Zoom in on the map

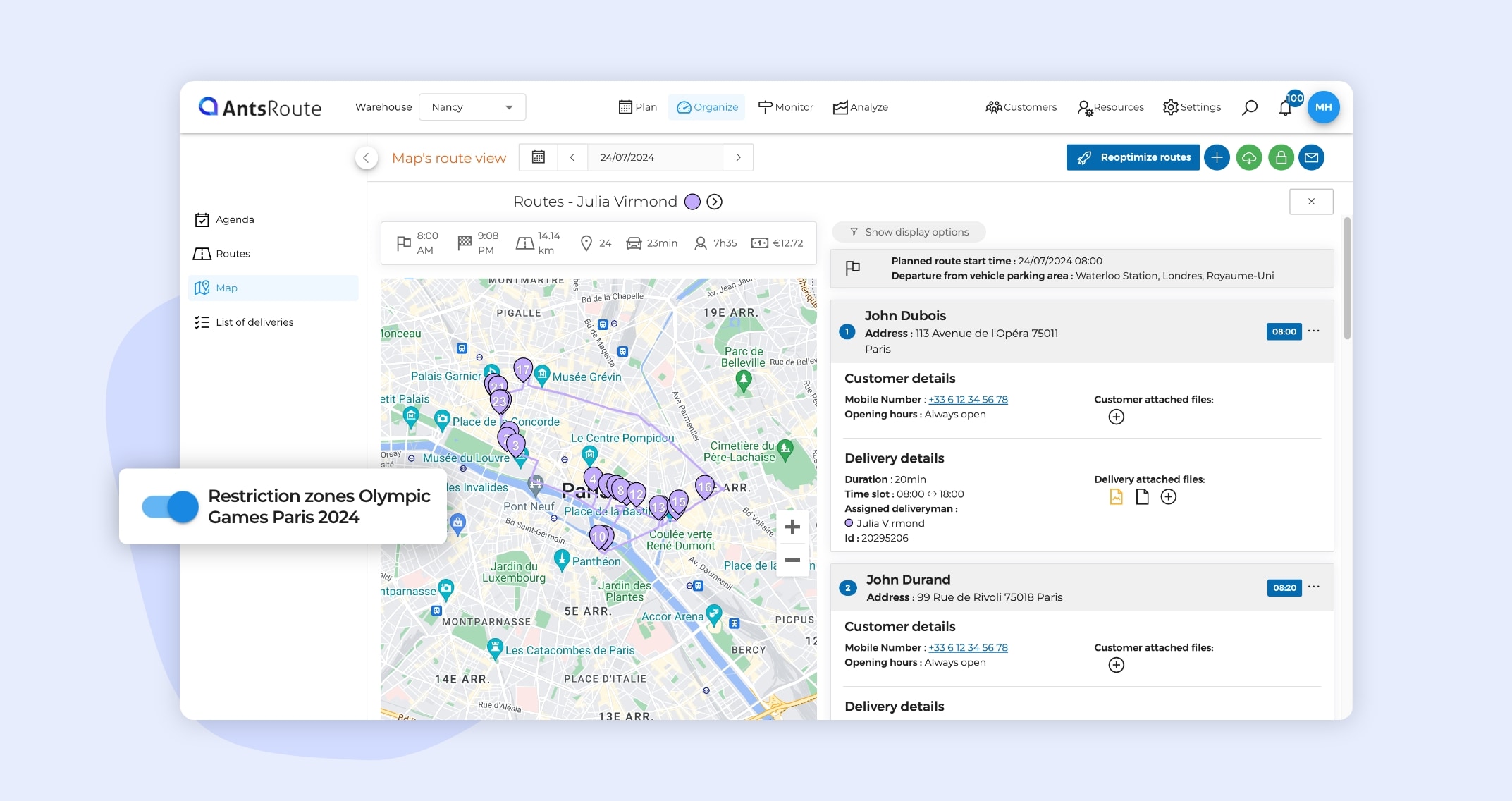(x=792, y=527)
